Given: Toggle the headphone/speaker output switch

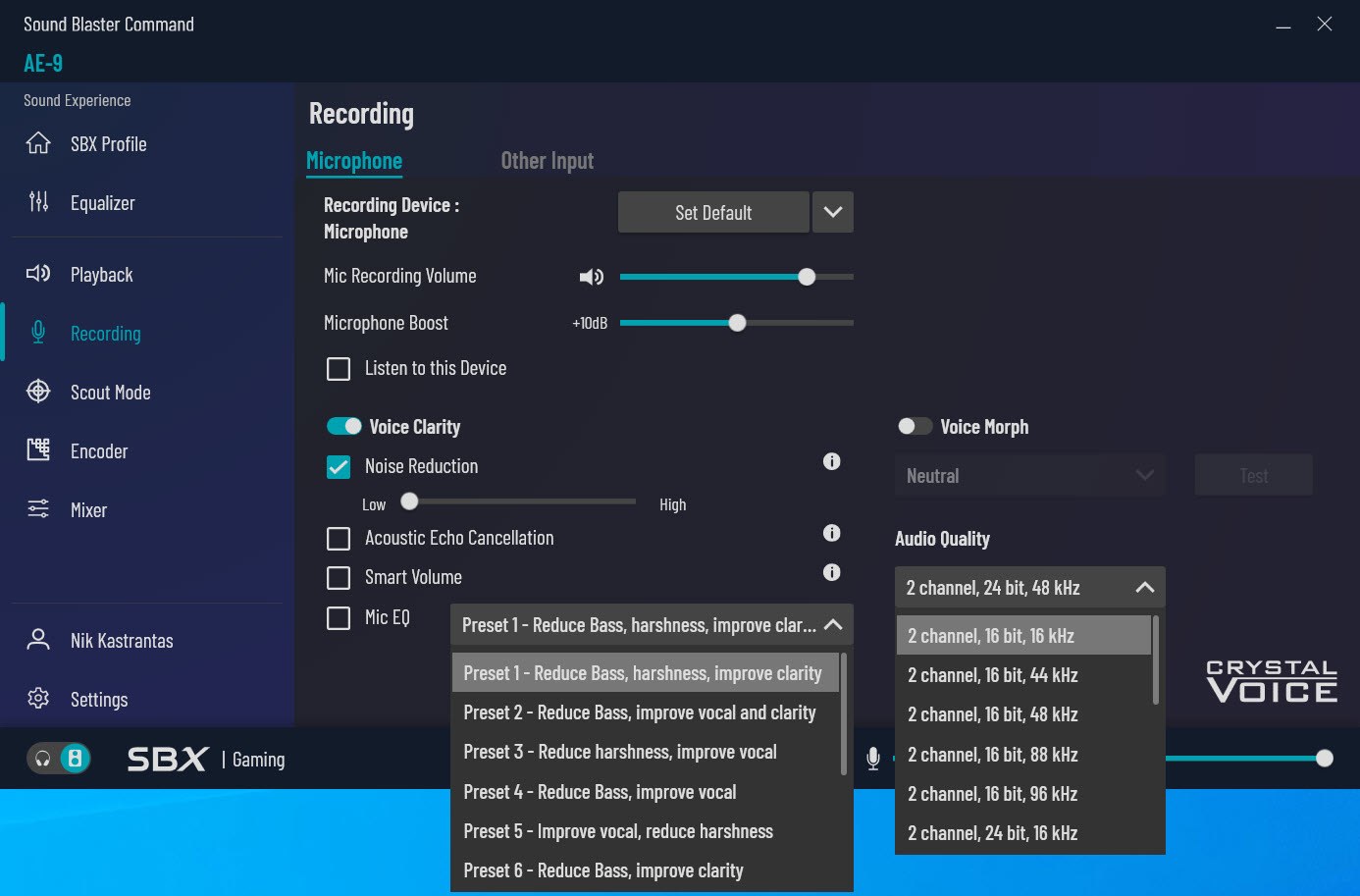Looking at the screenshot, I should click(x=59, y=759).
